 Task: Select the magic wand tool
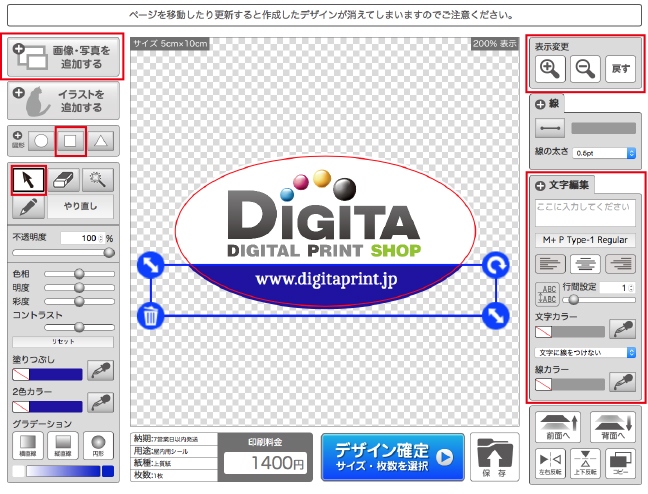[x=98, y=180]
